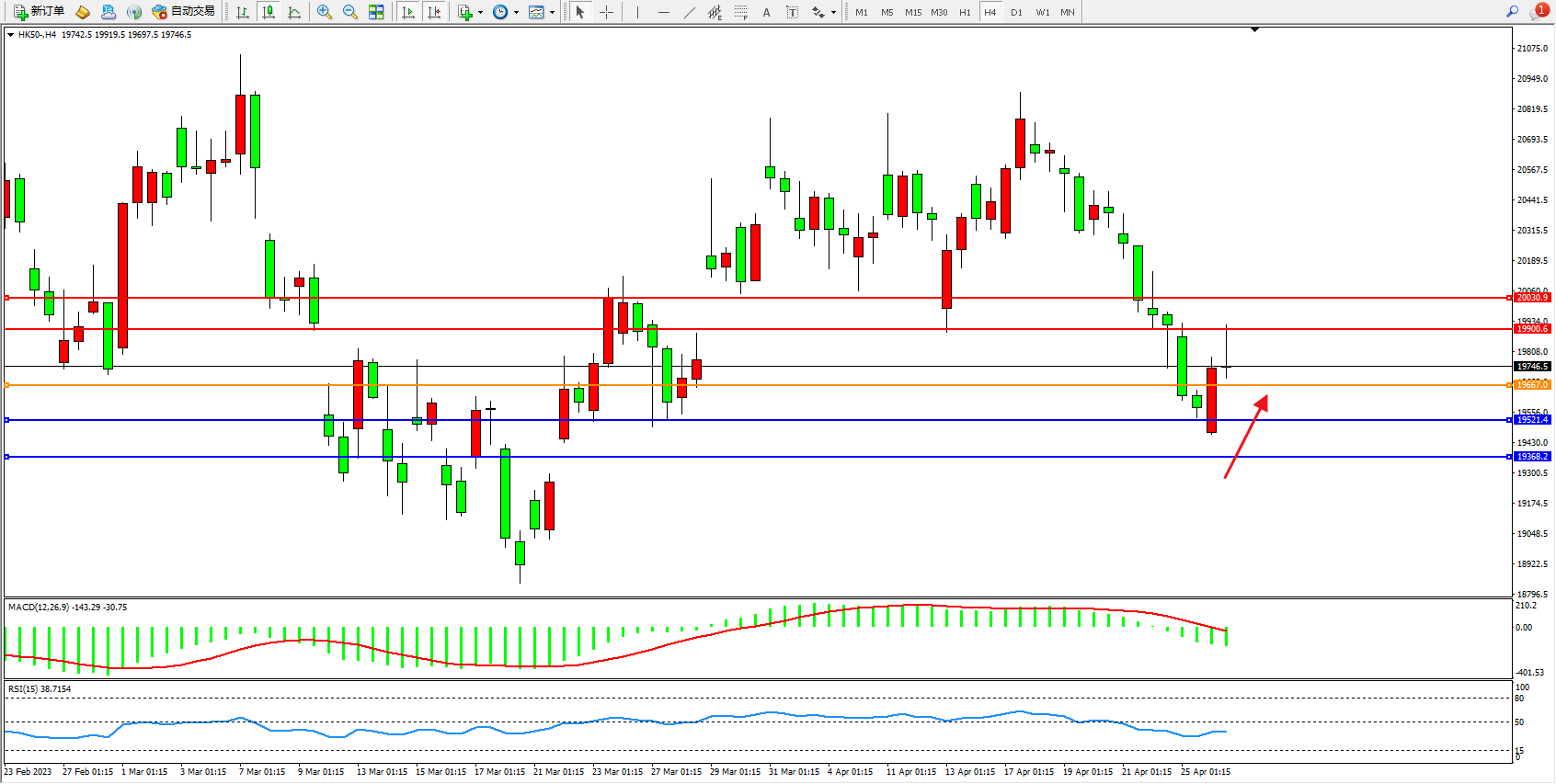
Task: Select the Crosshair tool
Action: click(607, 12)
